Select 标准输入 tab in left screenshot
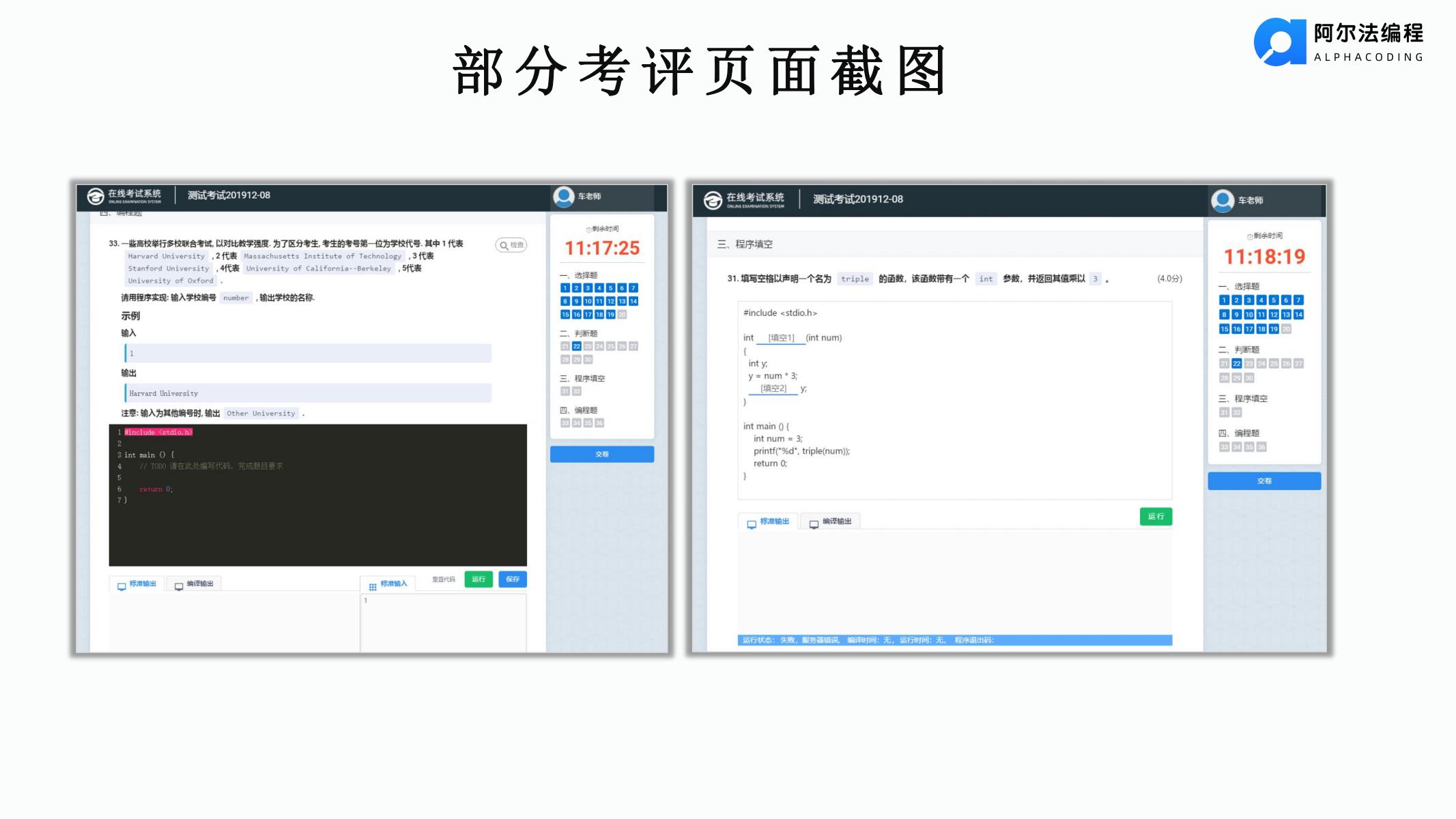1456x819 pixels. (388, 584)
